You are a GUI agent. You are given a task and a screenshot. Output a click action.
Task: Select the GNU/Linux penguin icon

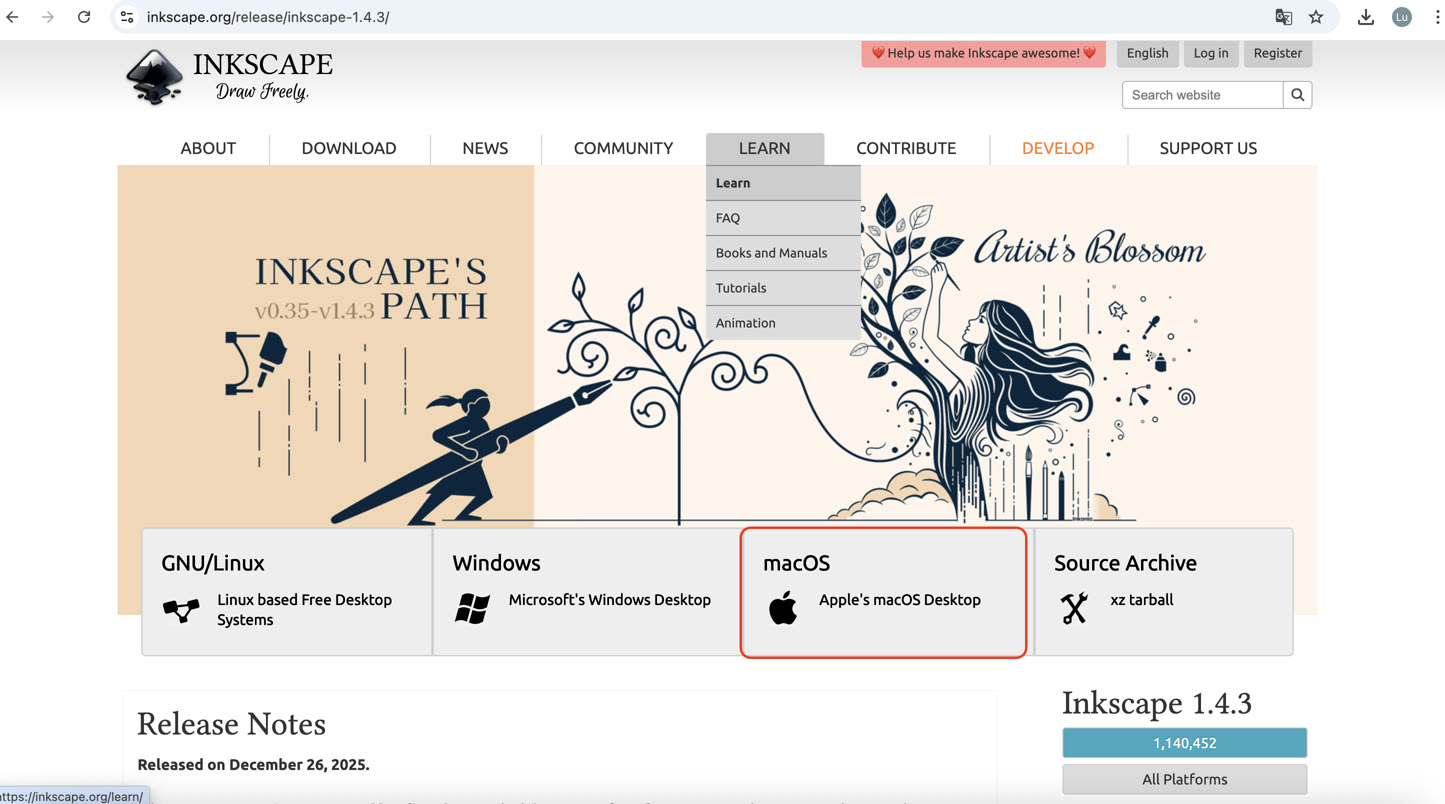[x=181, y=608]
